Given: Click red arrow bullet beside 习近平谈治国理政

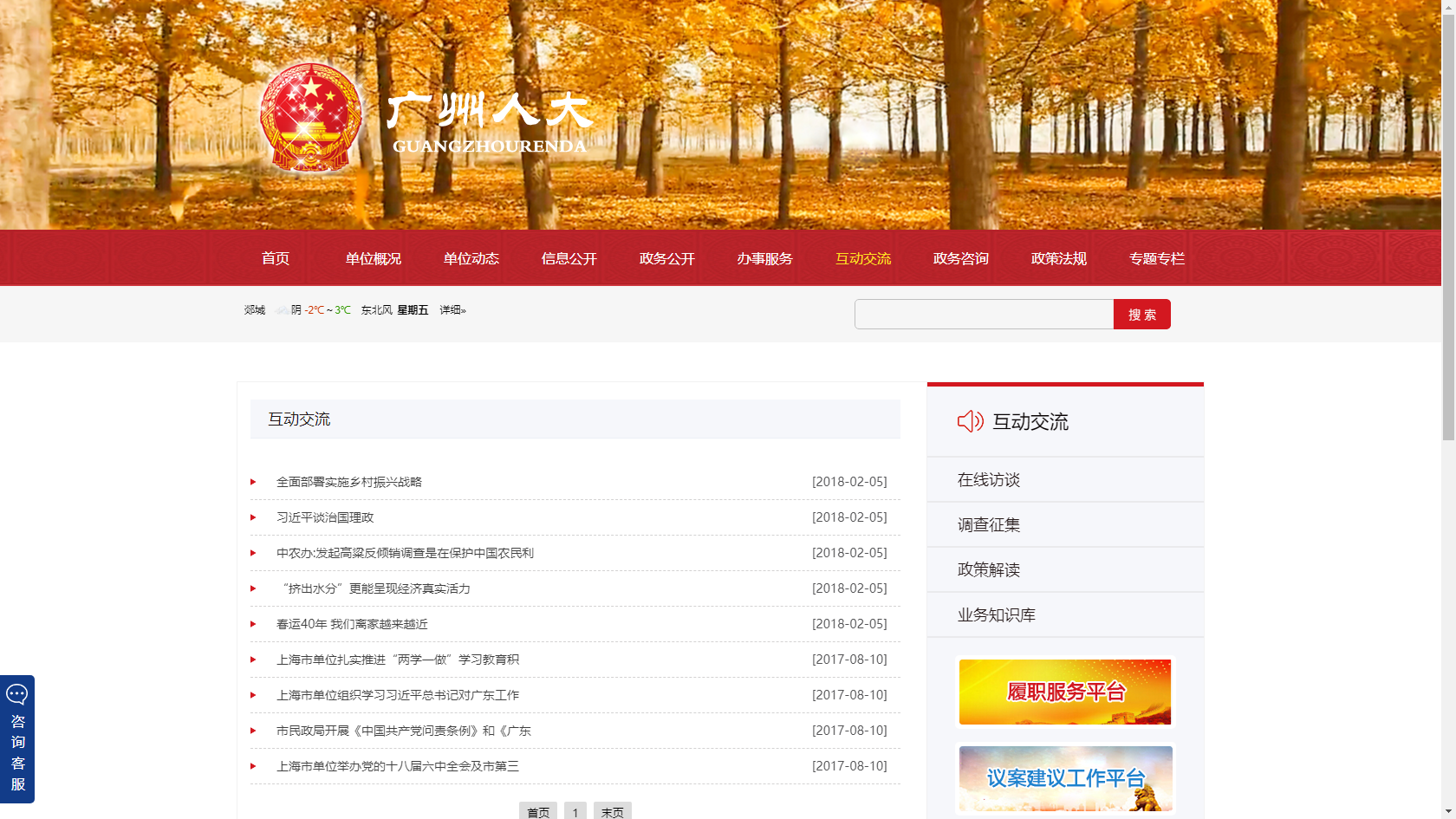Looking at the screenshot, I should 253,517.
